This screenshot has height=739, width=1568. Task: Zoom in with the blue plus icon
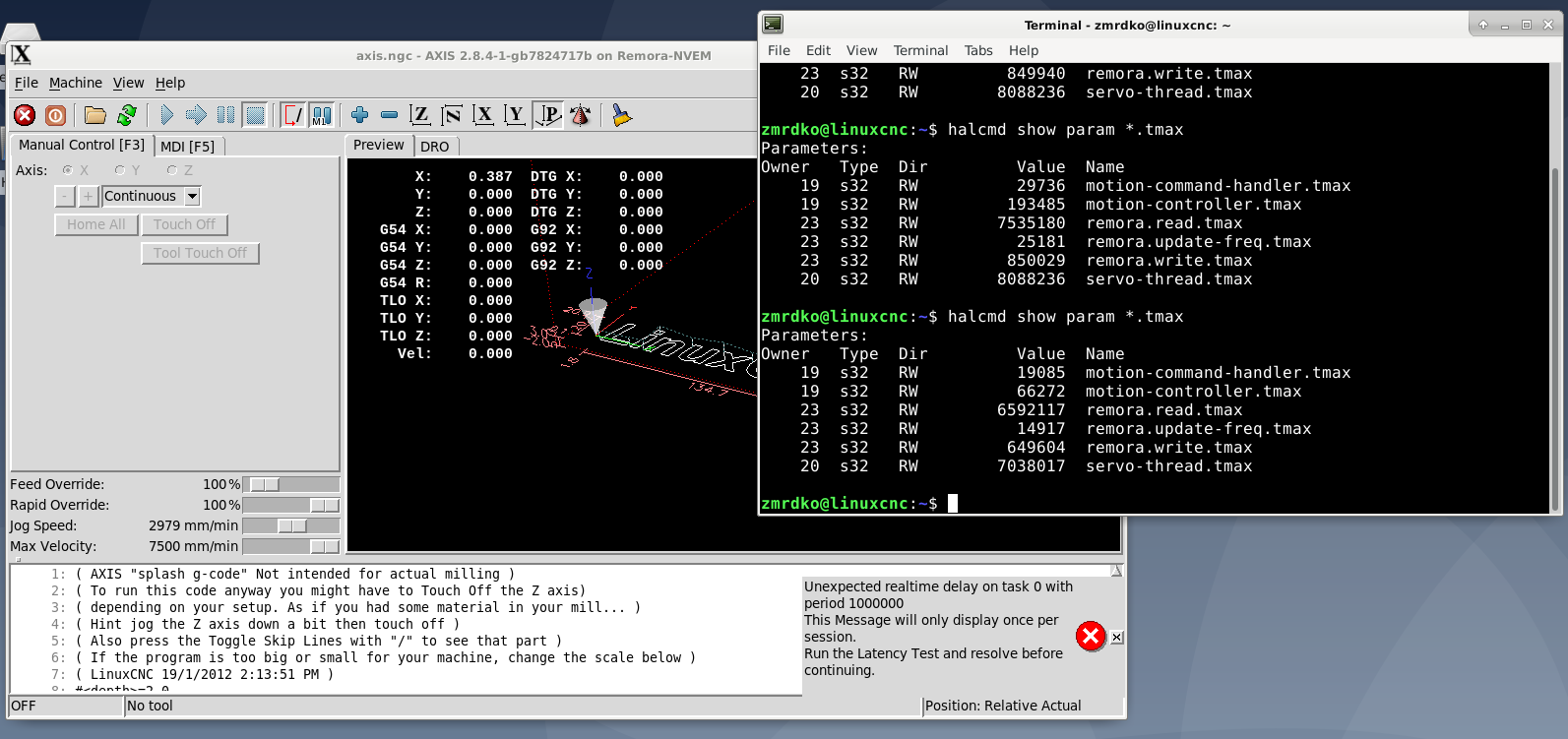(x=359, y=115)
